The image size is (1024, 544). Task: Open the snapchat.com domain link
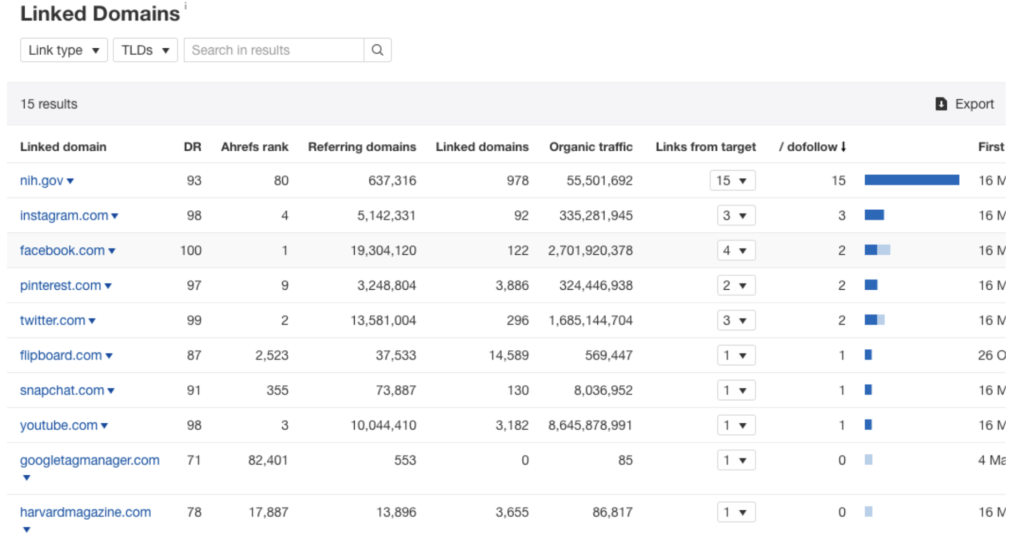click(62, 391)
